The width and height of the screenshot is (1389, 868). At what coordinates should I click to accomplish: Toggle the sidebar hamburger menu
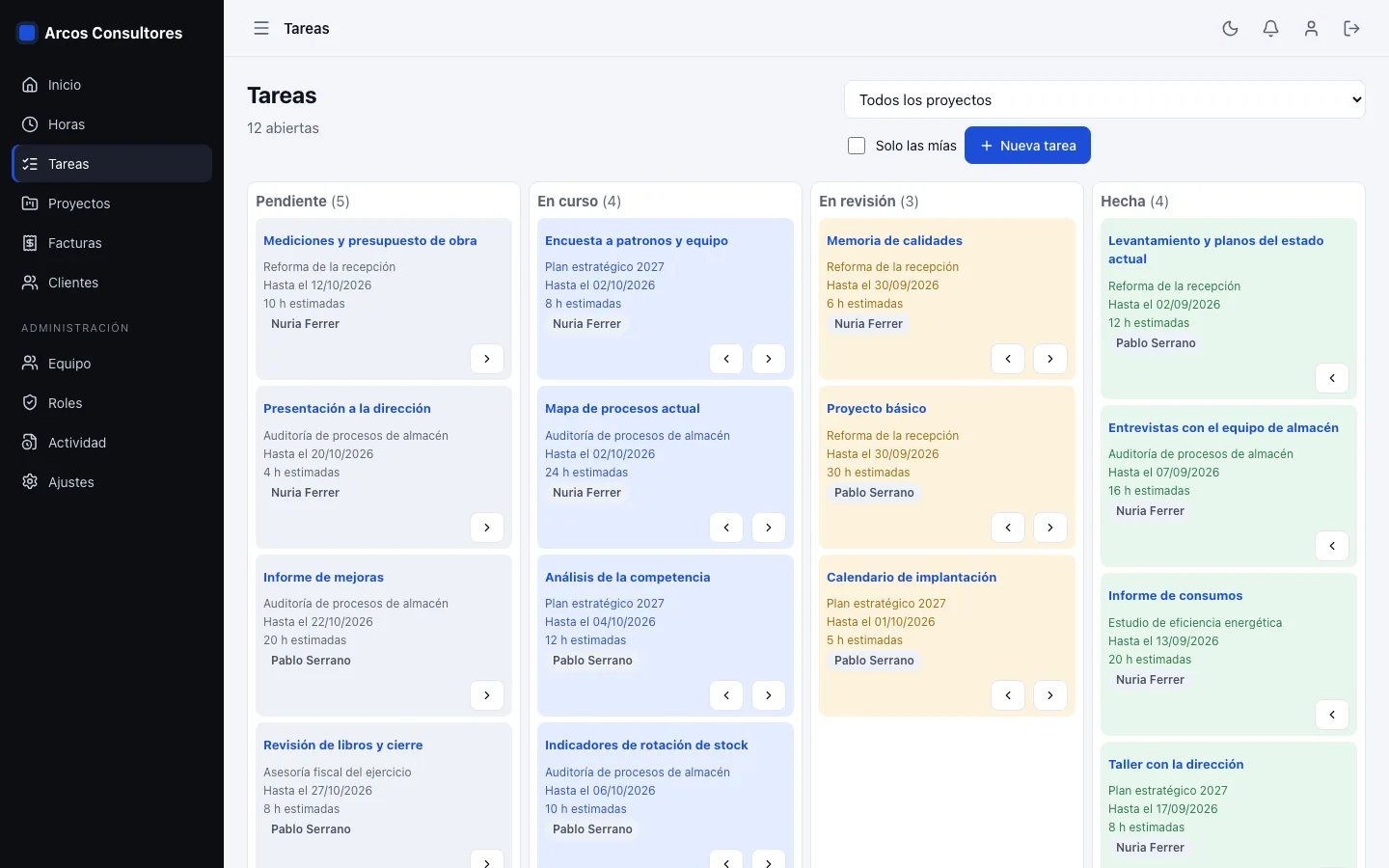pos(261,29)
